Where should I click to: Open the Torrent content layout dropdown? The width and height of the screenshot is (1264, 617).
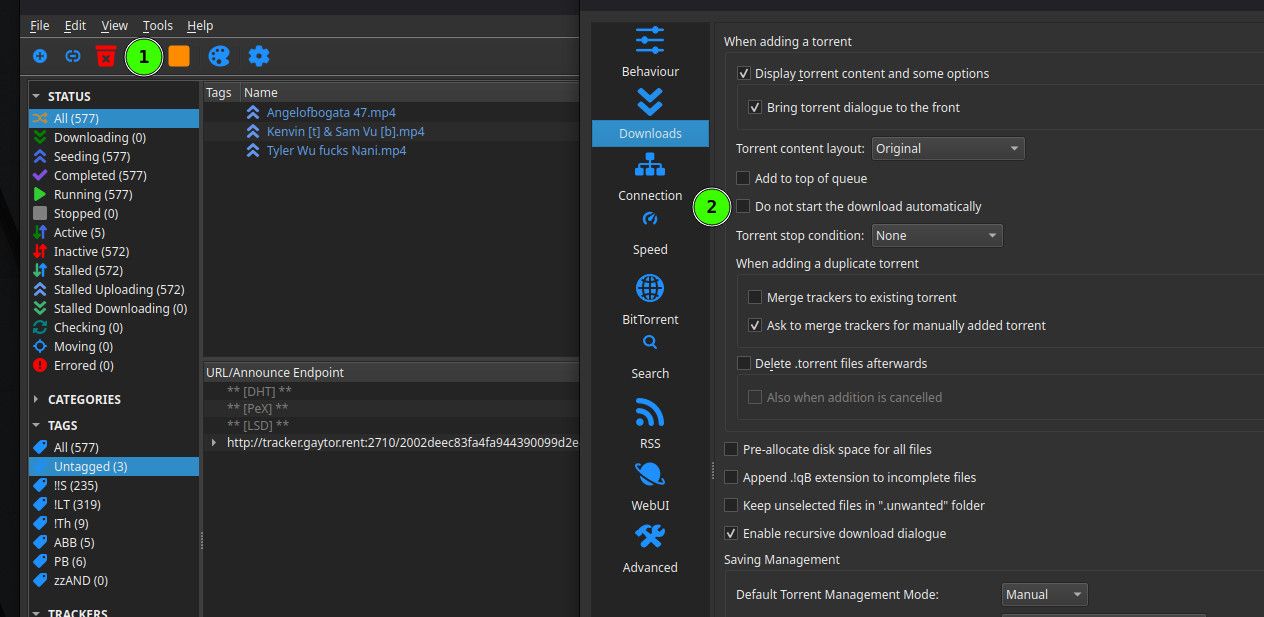point(948,149)
